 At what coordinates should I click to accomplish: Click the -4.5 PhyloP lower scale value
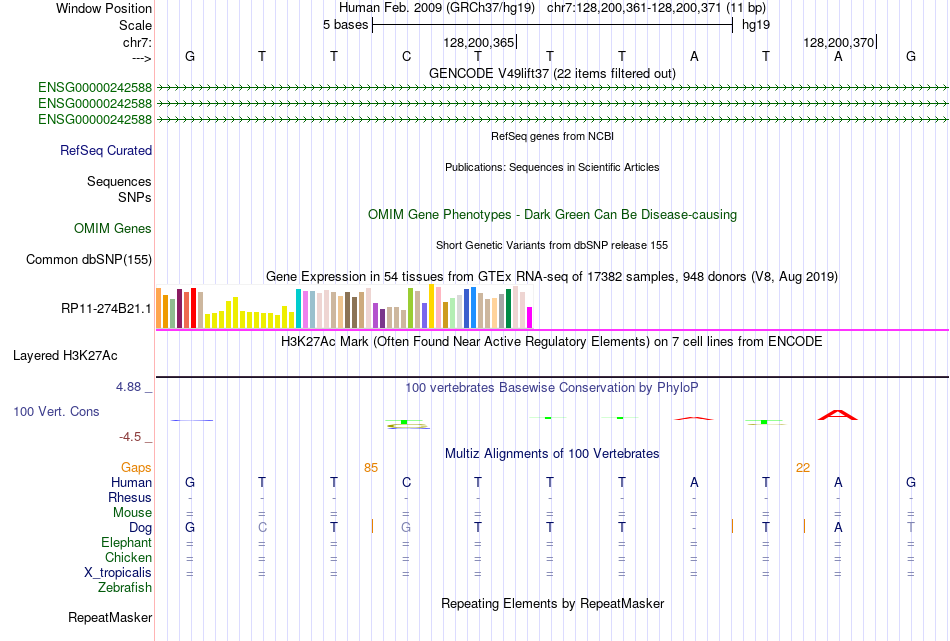[x=130, y=437]
